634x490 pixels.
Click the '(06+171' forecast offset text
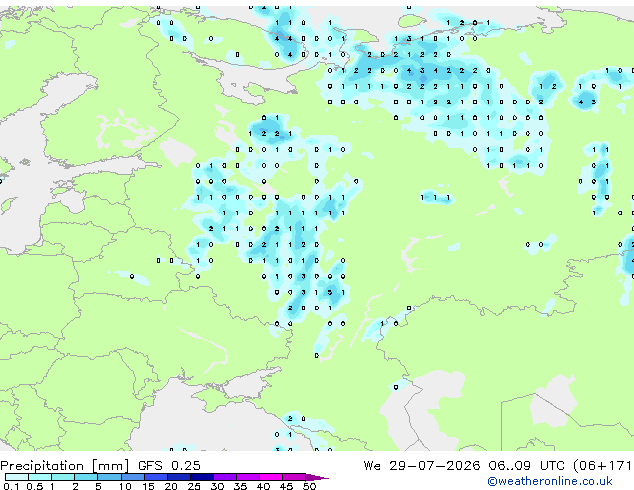tap(603, 466)
